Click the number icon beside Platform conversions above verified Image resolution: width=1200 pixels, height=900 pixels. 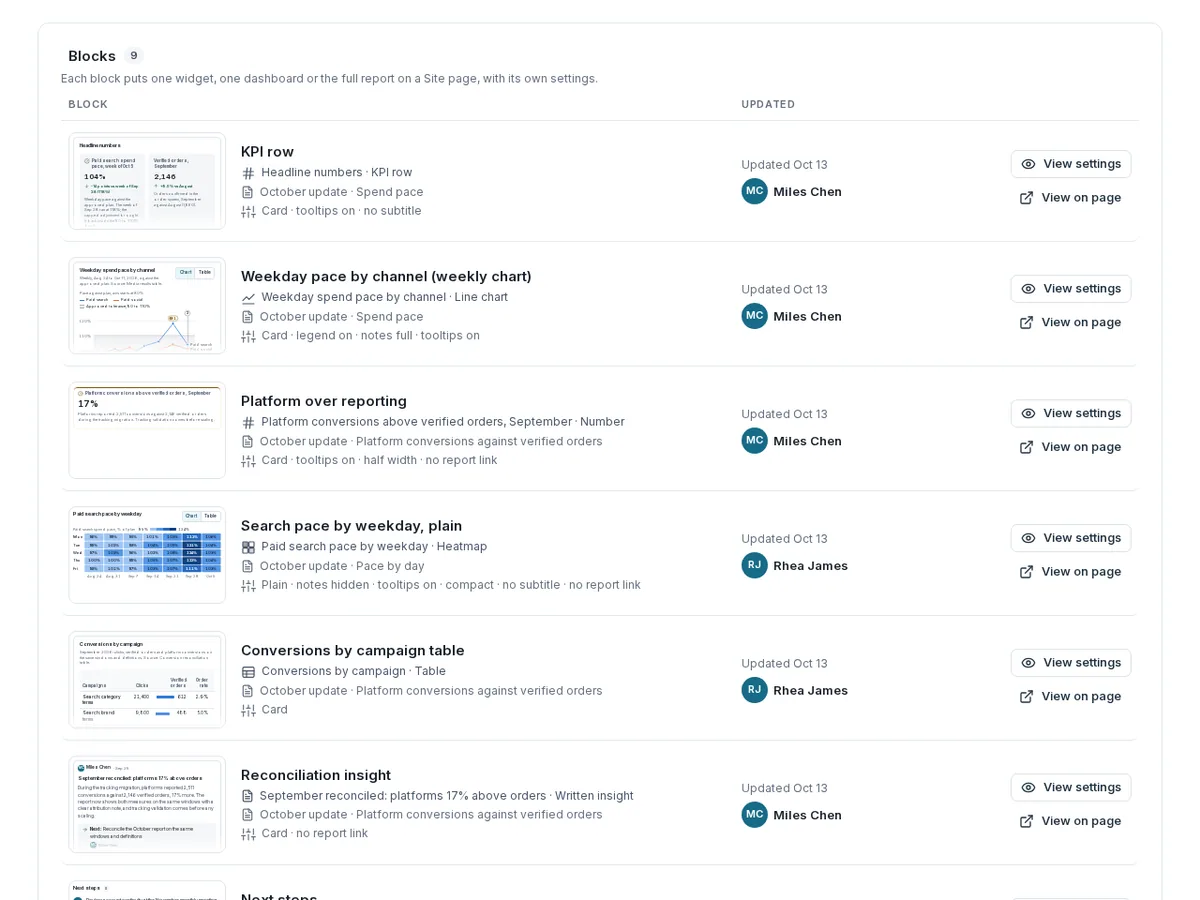point(249,422)
